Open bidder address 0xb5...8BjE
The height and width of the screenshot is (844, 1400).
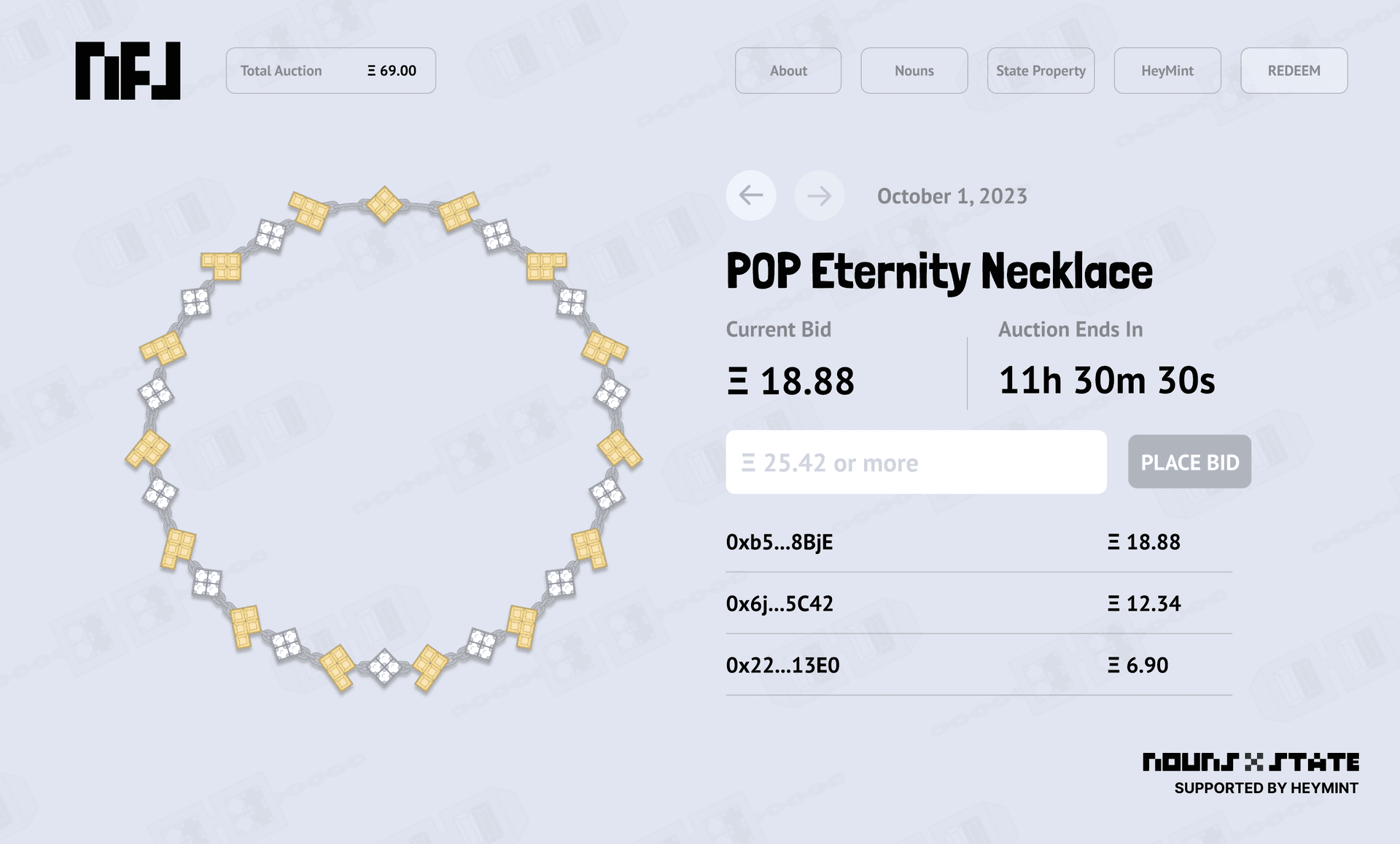779,542
